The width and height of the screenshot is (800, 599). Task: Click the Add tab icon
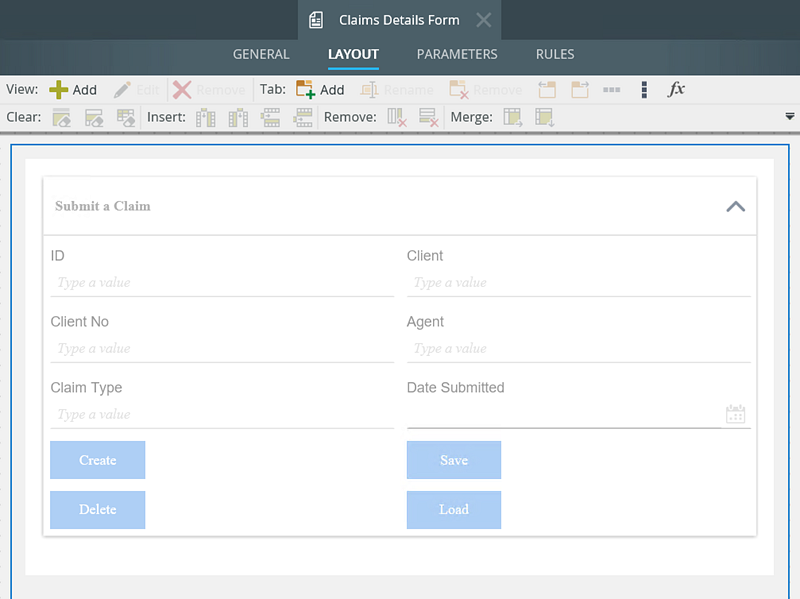click(x=305, y=90)
